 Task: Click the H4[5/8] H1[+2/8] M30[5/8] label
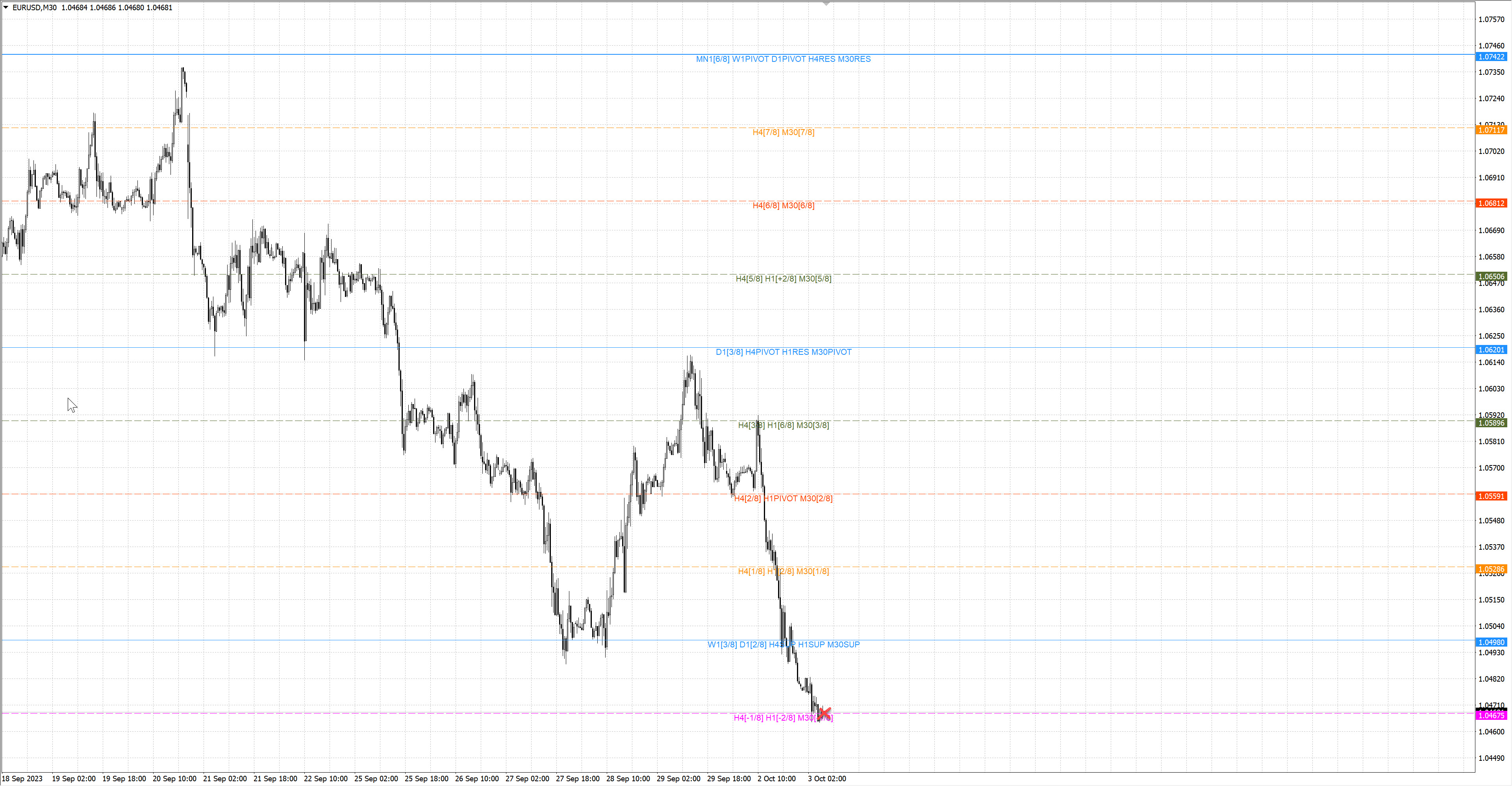783,279
